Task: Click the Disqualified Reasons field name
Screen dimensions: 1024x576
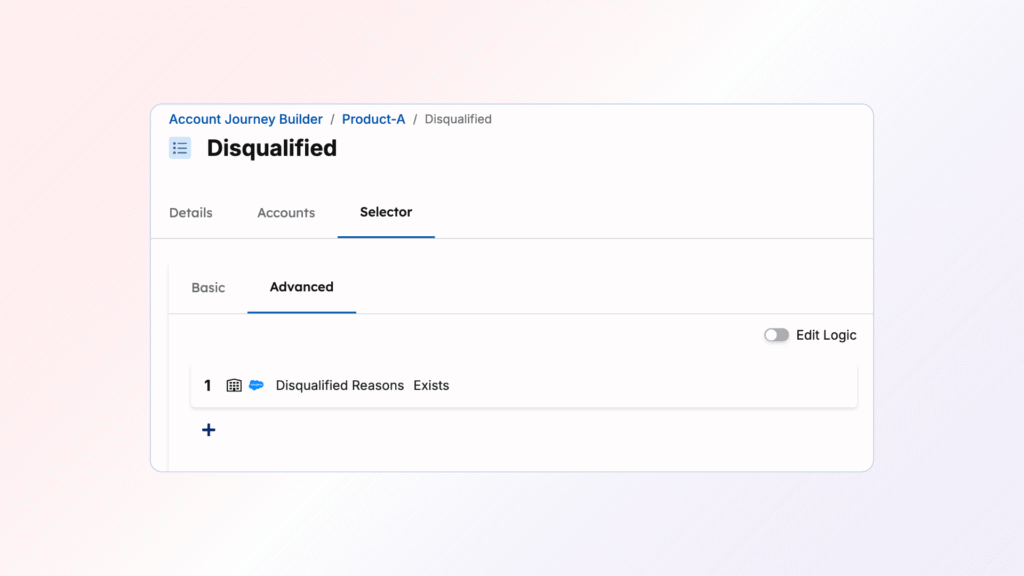Action: coord(340,385)
